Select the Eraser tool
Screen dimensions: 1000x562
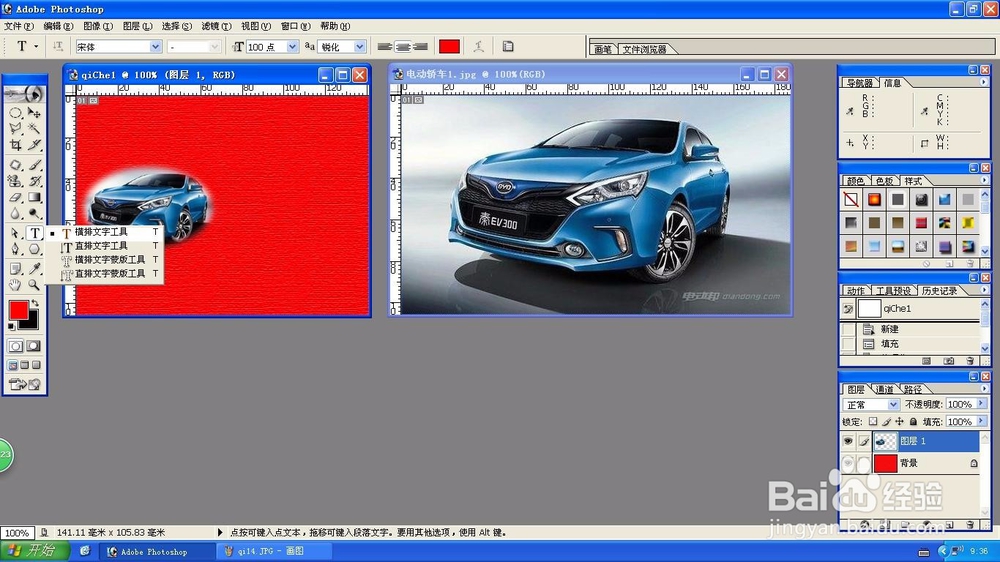[15, 198]
